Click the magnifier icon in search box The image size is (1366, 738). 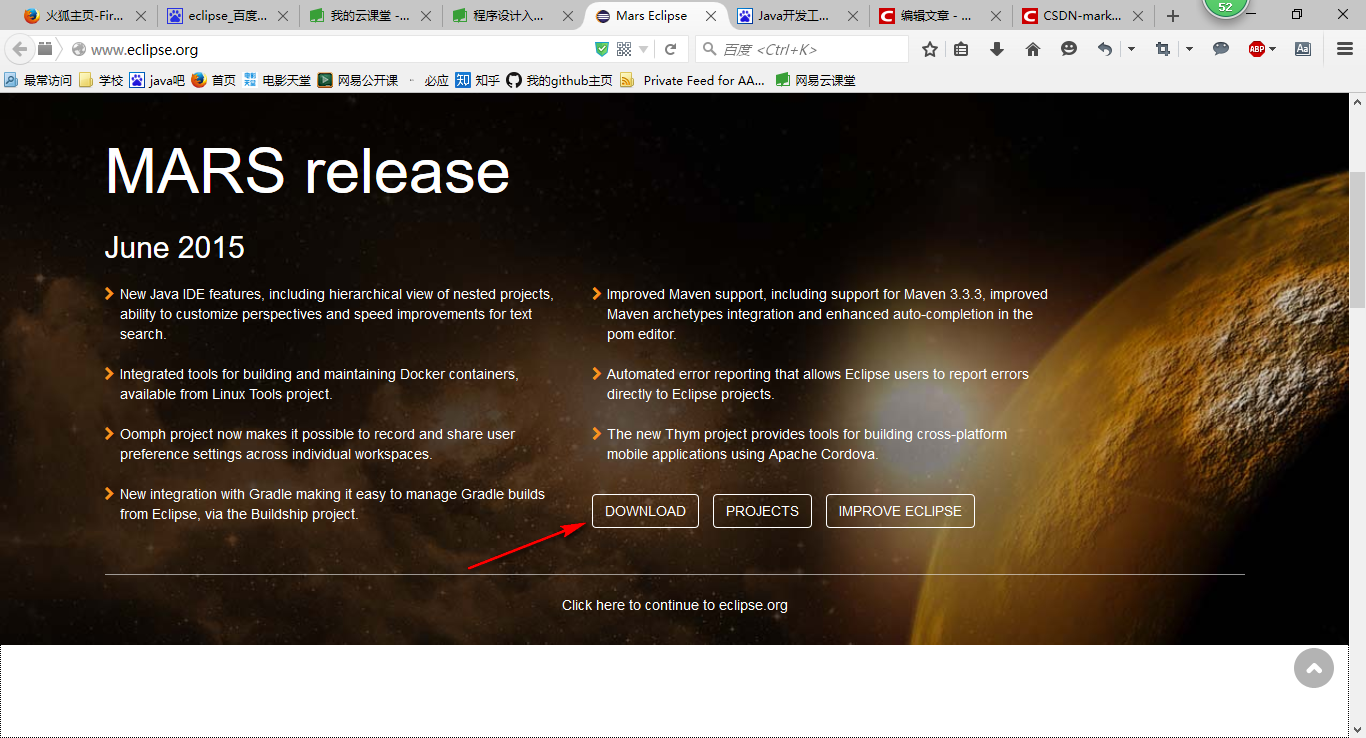coord(709,49)
